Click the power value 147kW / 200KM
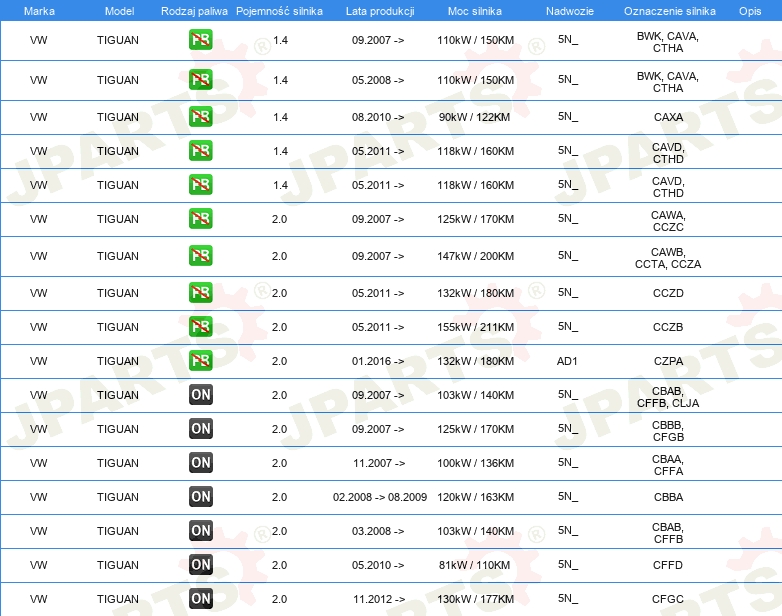This screenshot has width=782, height=616. [475, 256]
